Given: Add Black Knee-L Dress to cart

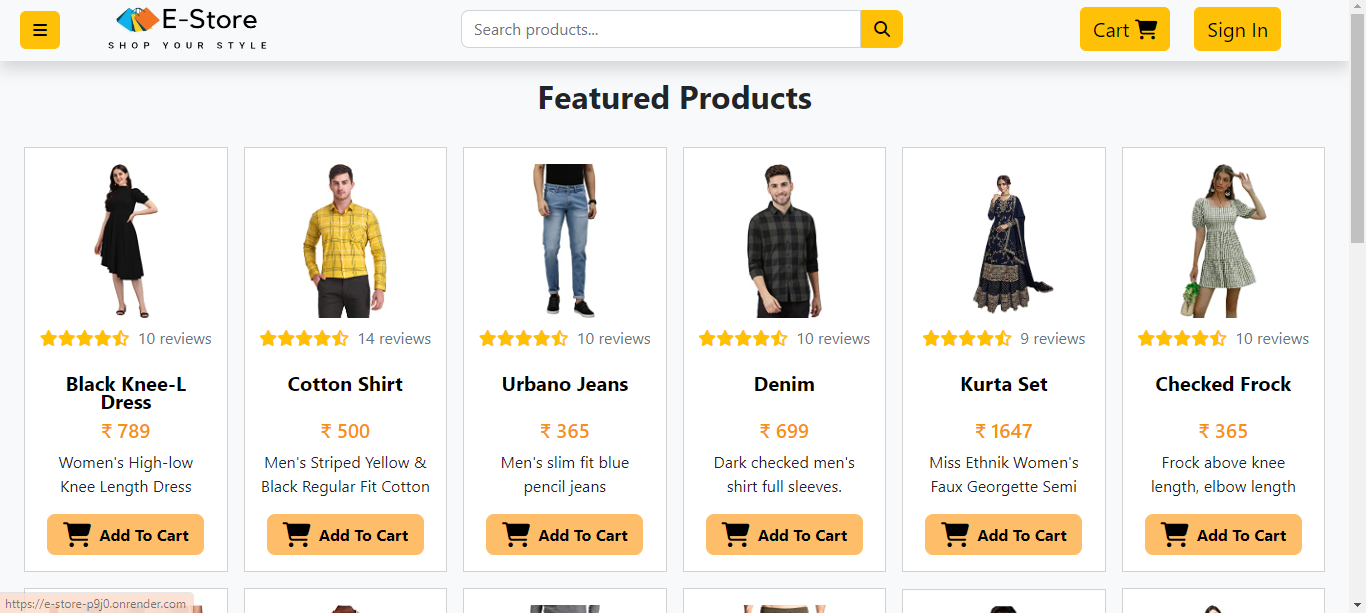Looking at the screenshot, I should [126, 534].
